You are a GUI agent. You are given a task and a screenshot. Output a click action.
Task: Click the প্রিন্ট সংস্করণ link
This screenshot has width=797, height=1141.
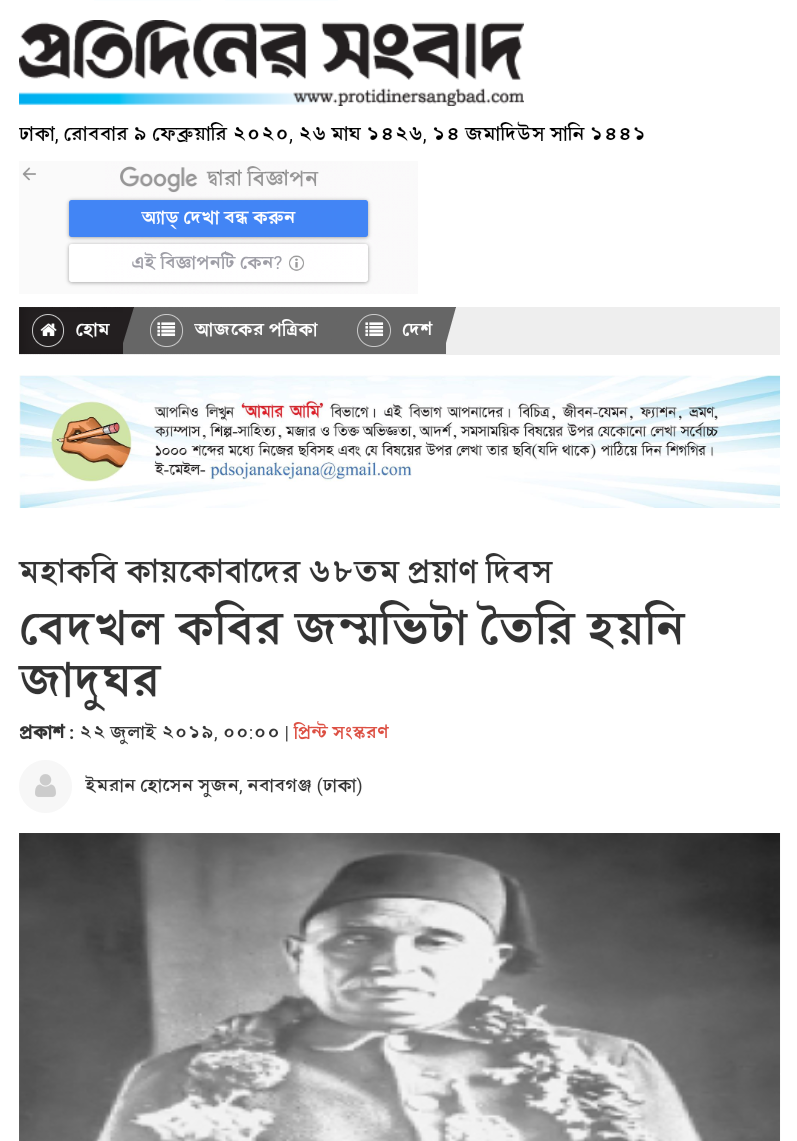(x=341, y=732)
